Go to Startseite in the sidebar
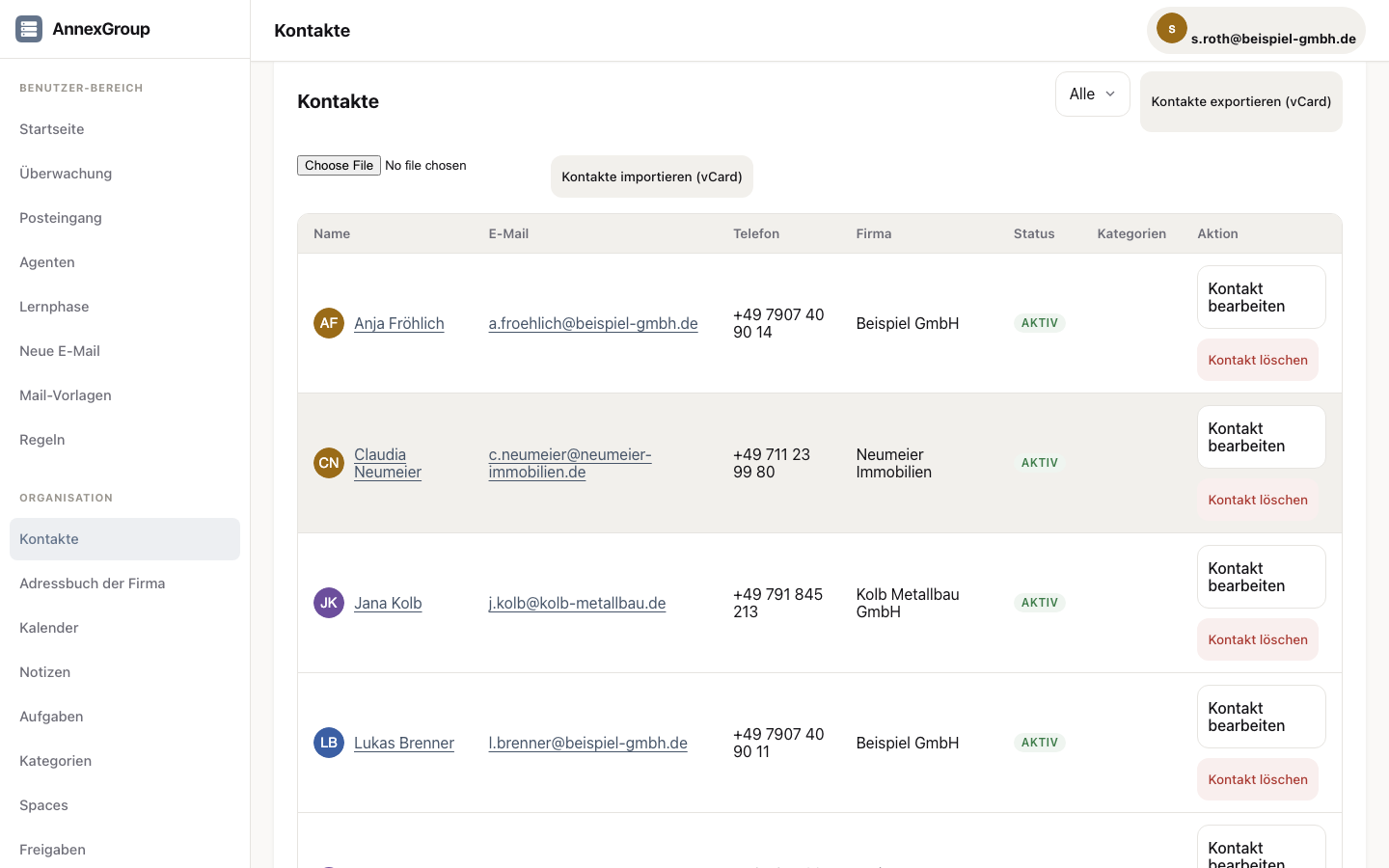The height and width of the screenshot is (868, 1389). (x=124, y=129)
